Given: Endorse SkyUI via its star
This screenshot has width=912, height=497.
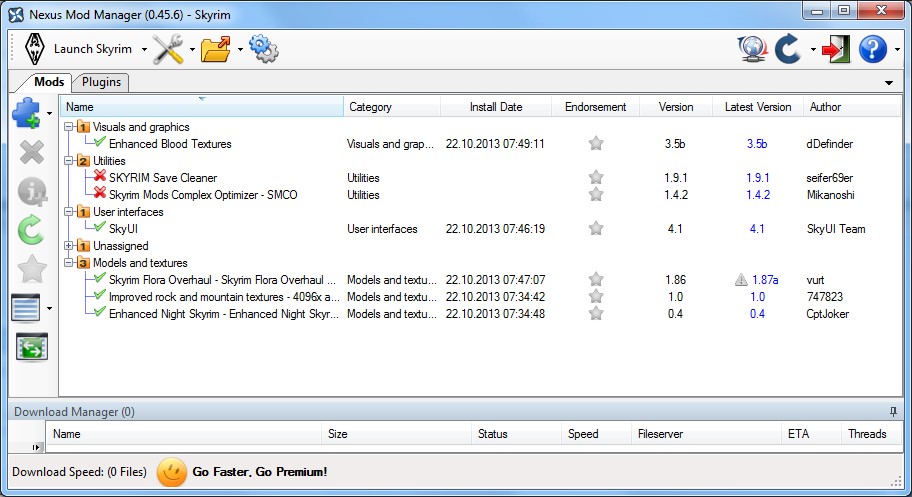Looking at the screenshot, I should point(596,228).
